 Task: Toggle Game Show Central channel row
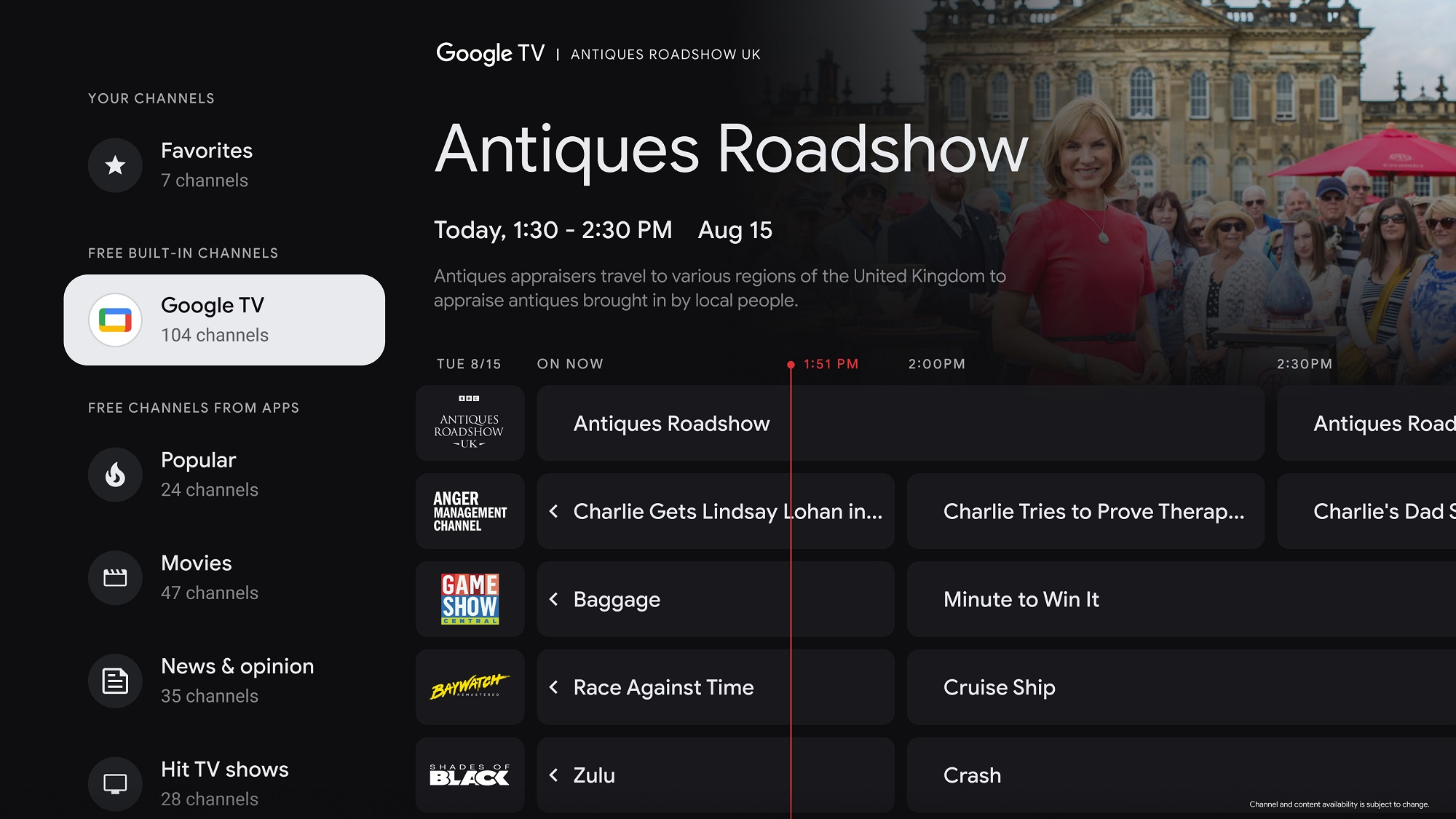pos(469,598)
